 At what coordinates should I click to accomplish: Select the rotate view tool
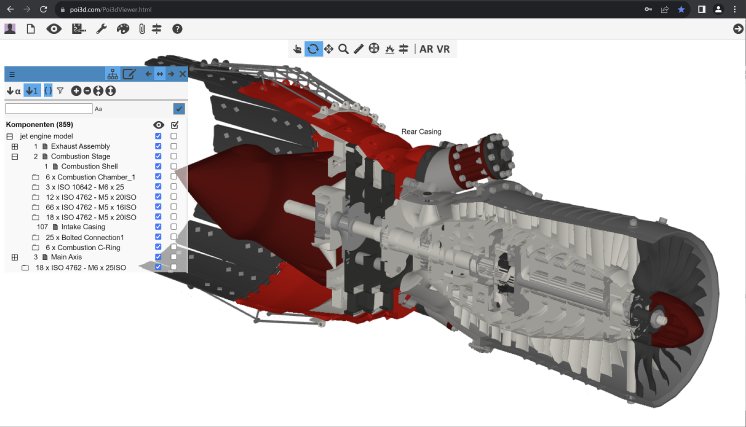tap(313, 49)
